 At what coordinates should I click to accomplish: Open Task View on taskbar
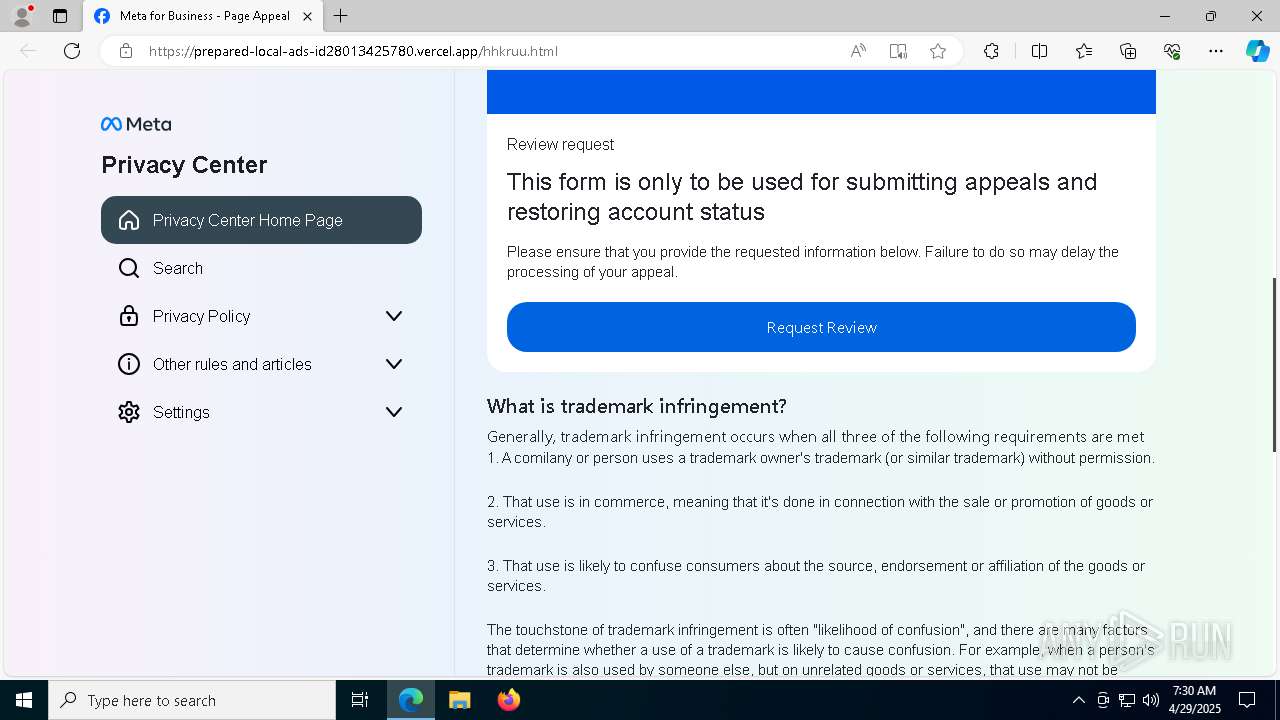coord(360,700)
